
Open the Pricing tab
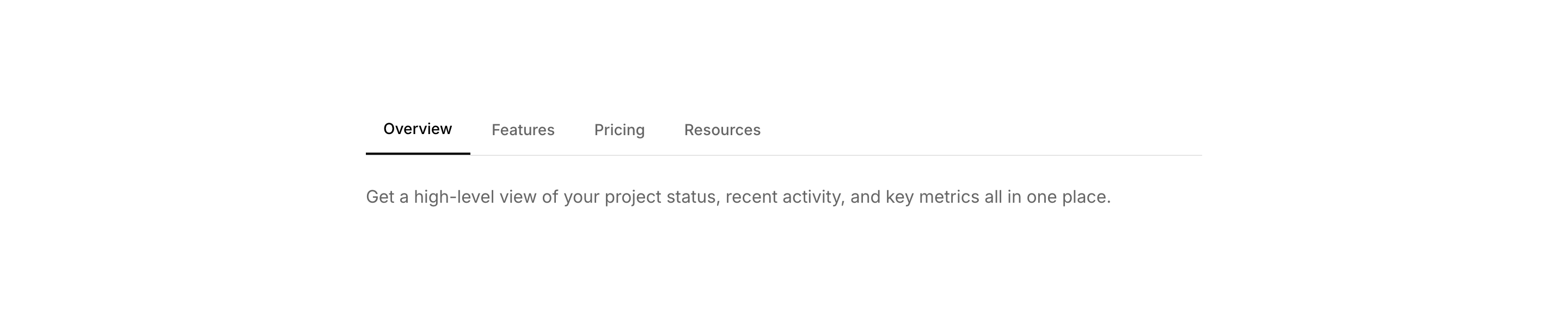[x=619, y=130]
